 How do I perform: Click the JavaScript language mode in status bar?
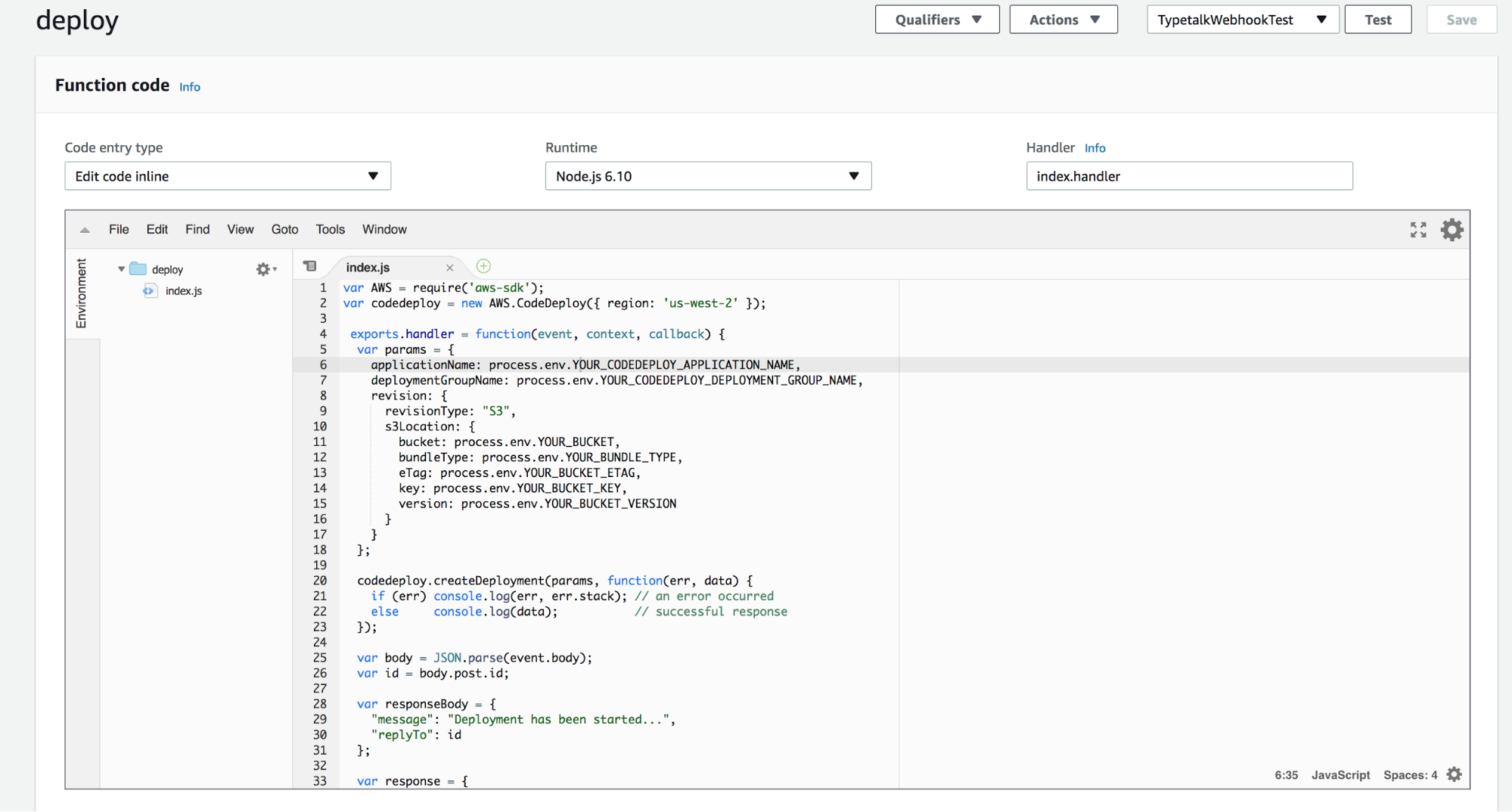pos(1340,775)
